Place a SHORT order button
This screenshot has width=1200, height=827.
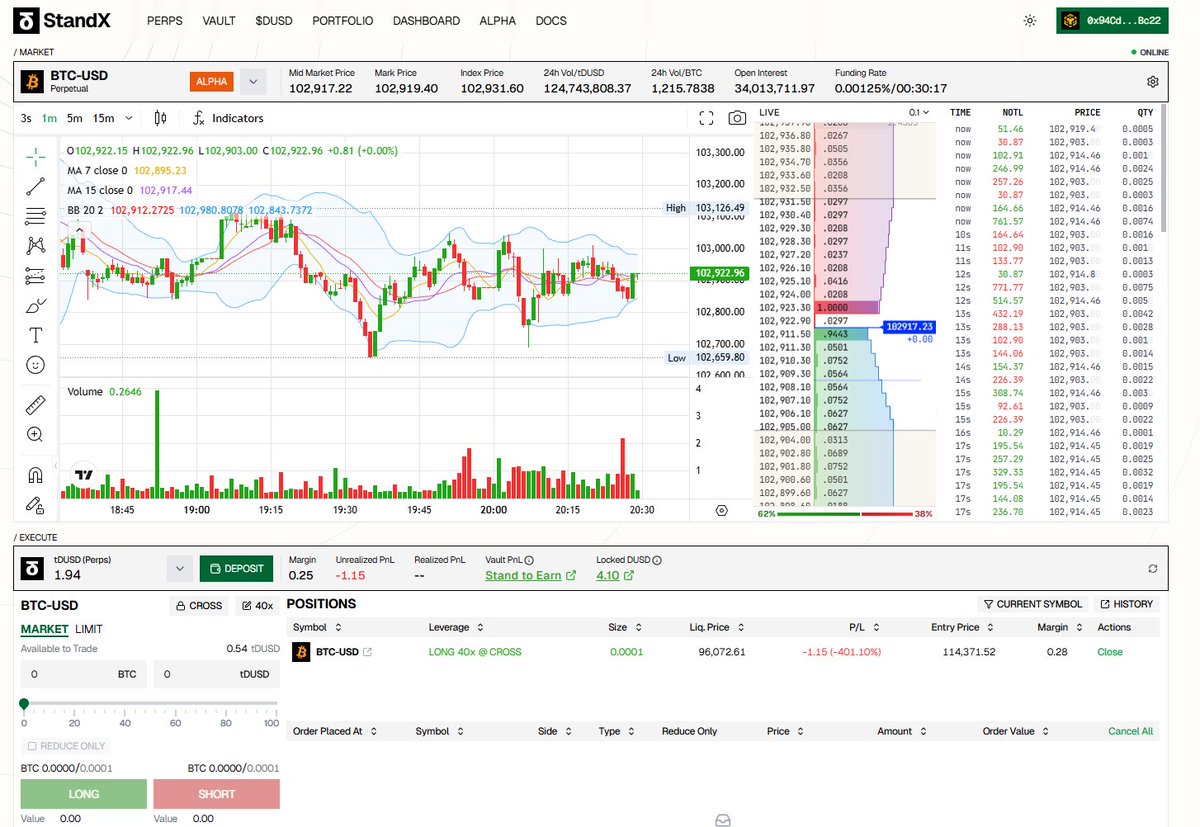[x=217, y=794]
